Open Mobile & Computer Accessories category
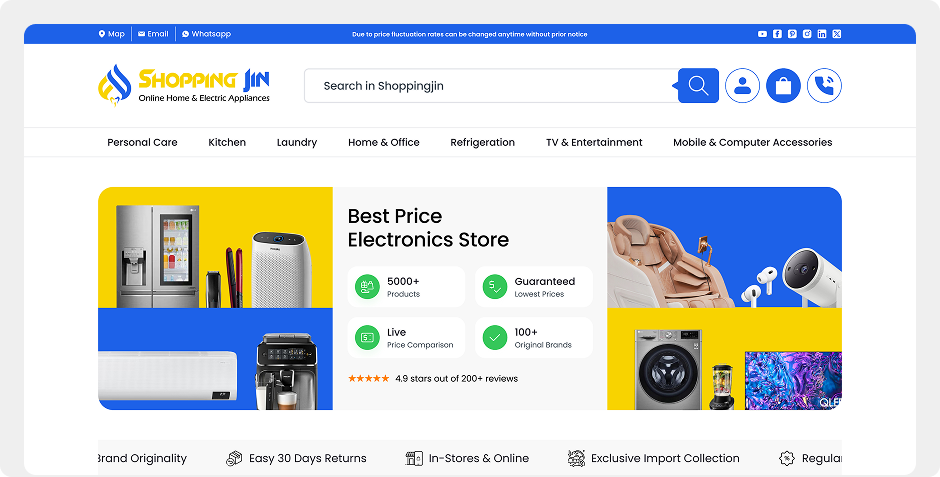The width and height of the screenshot is (940, 477). [x=752, y=142]
